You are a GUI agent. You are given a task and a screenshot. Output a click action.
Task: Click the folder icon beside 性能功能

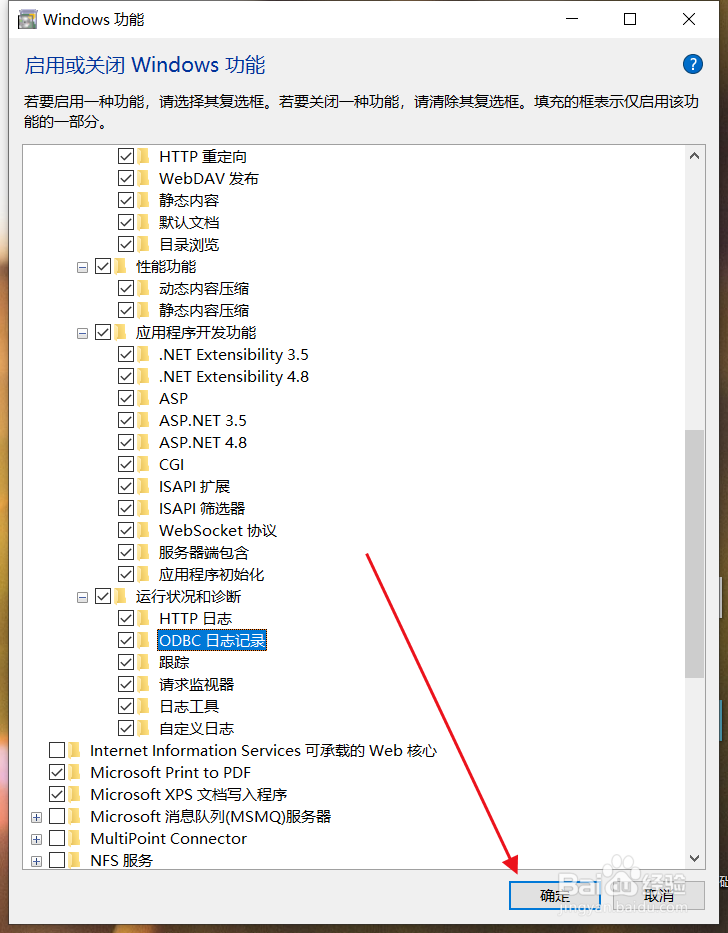pos(120,266)
